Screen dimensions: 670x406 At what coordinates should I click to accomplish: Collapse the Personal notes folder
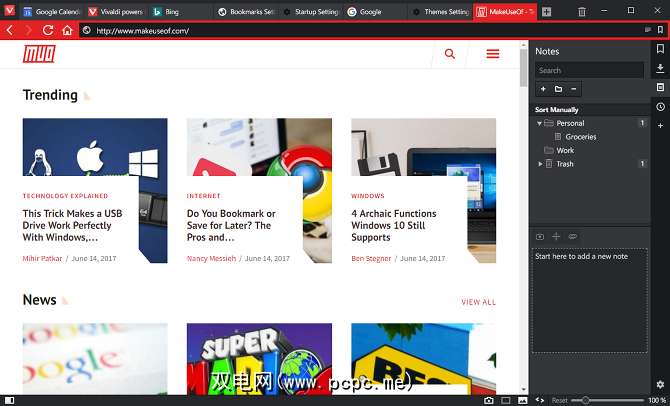coord(539,123)
